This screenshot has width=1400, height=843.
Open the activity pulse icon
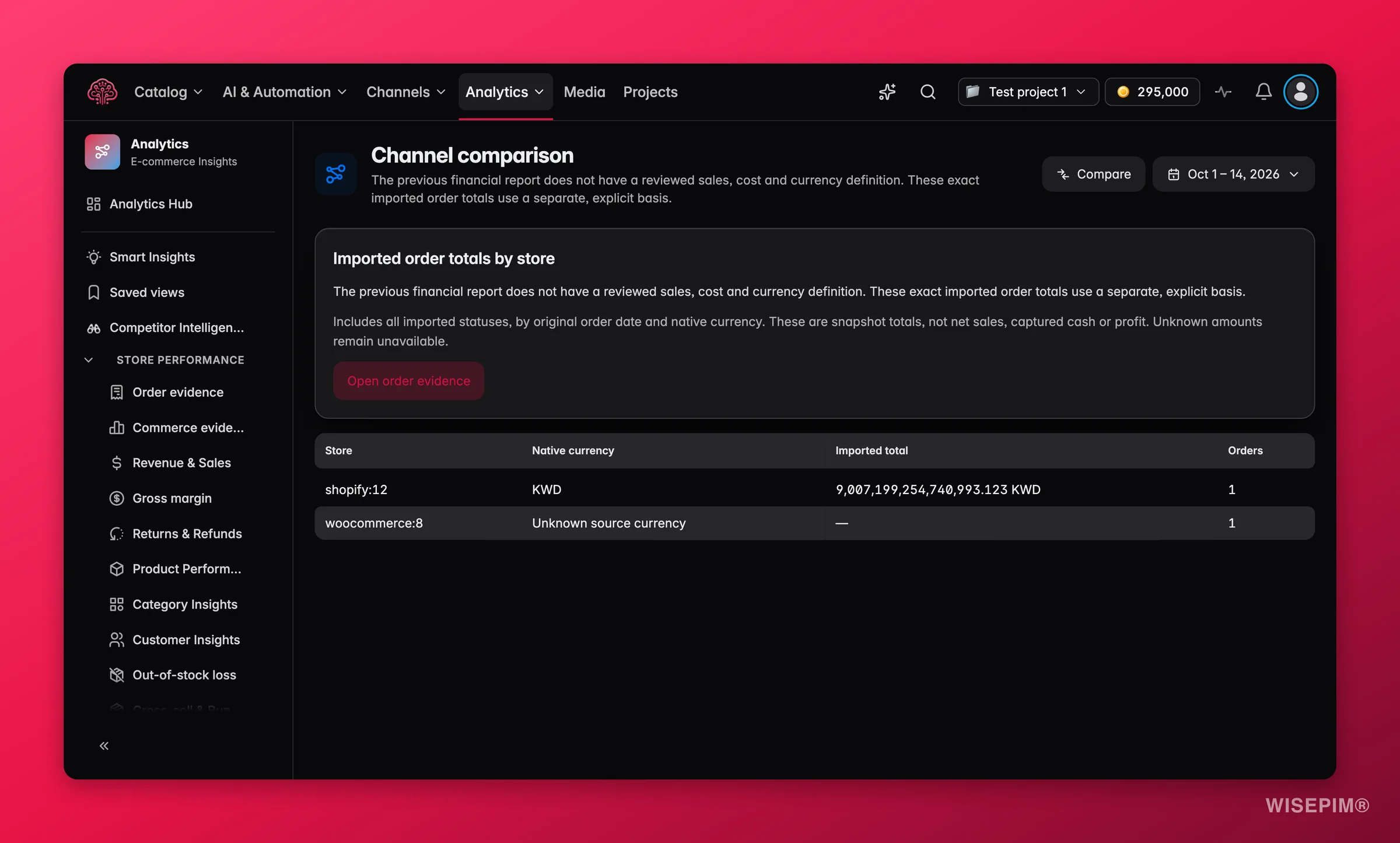click(1223, 92)
